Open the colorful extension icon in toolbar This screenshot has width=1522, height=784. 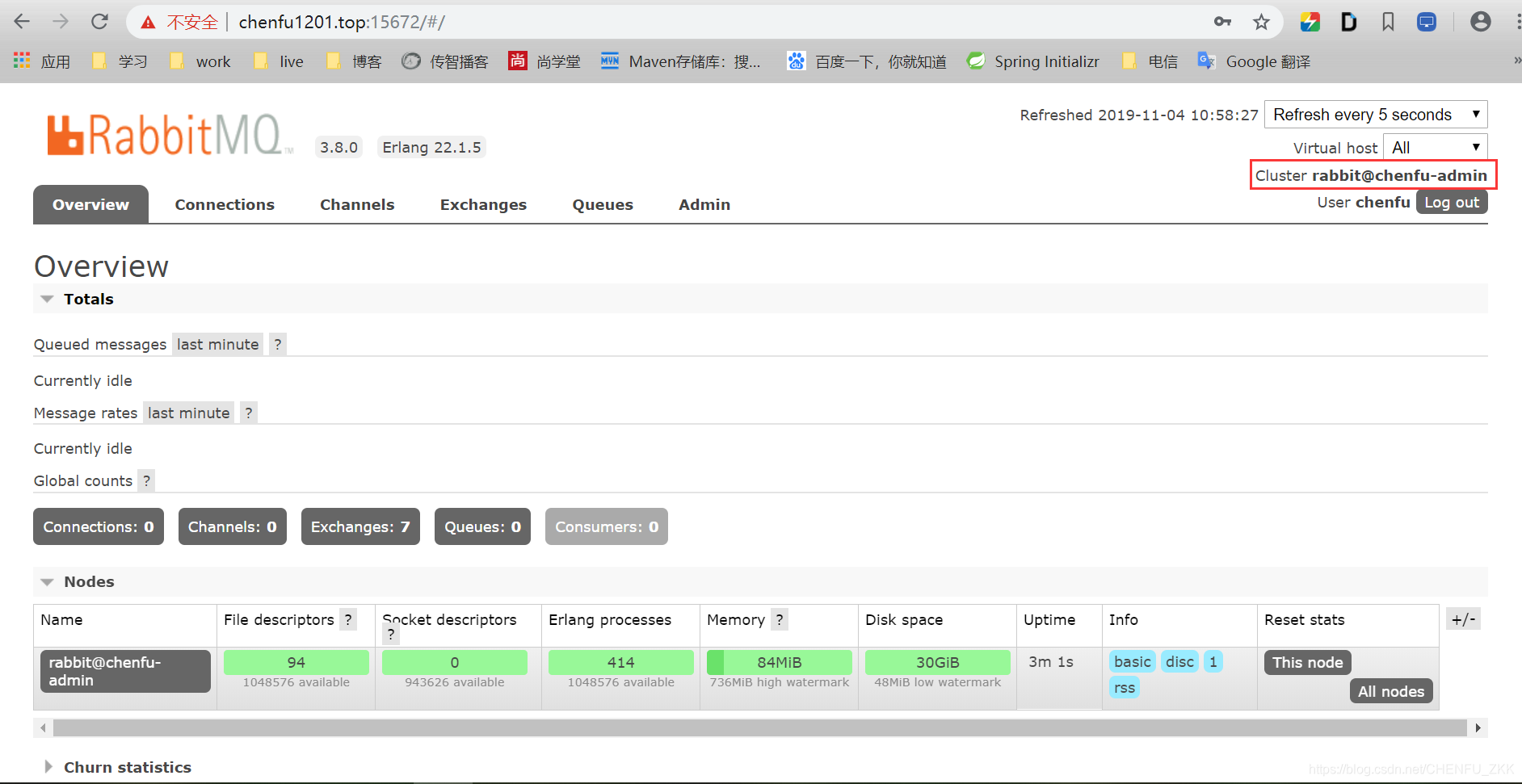(1310, 22)
